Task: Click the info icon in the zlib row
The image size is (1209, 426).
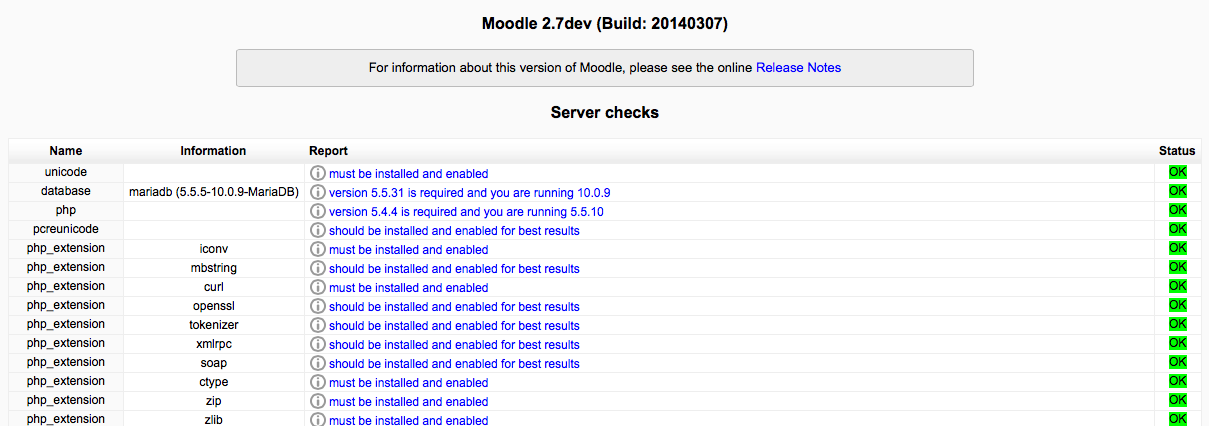Action: click(x=318, y=420)
